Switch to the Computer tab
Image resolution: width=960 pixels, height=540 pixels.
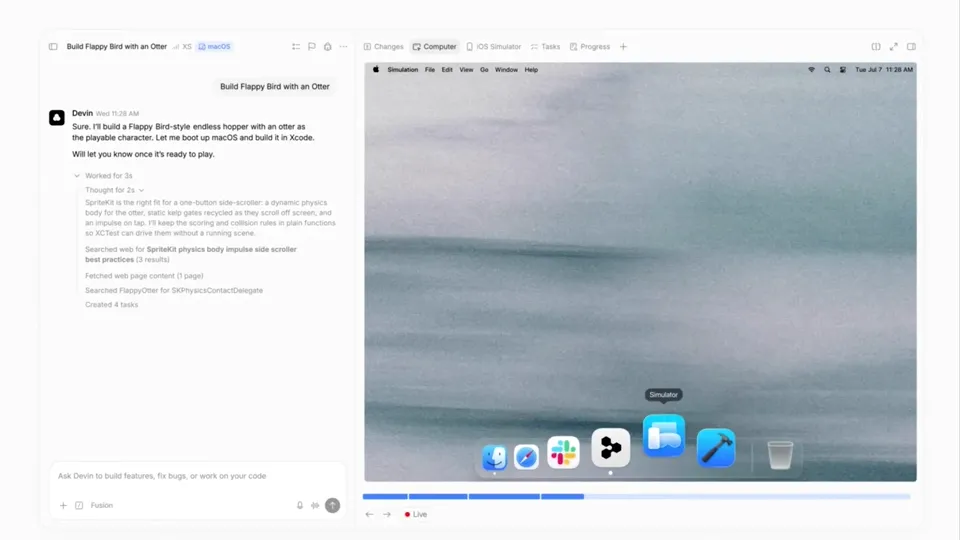434,47
